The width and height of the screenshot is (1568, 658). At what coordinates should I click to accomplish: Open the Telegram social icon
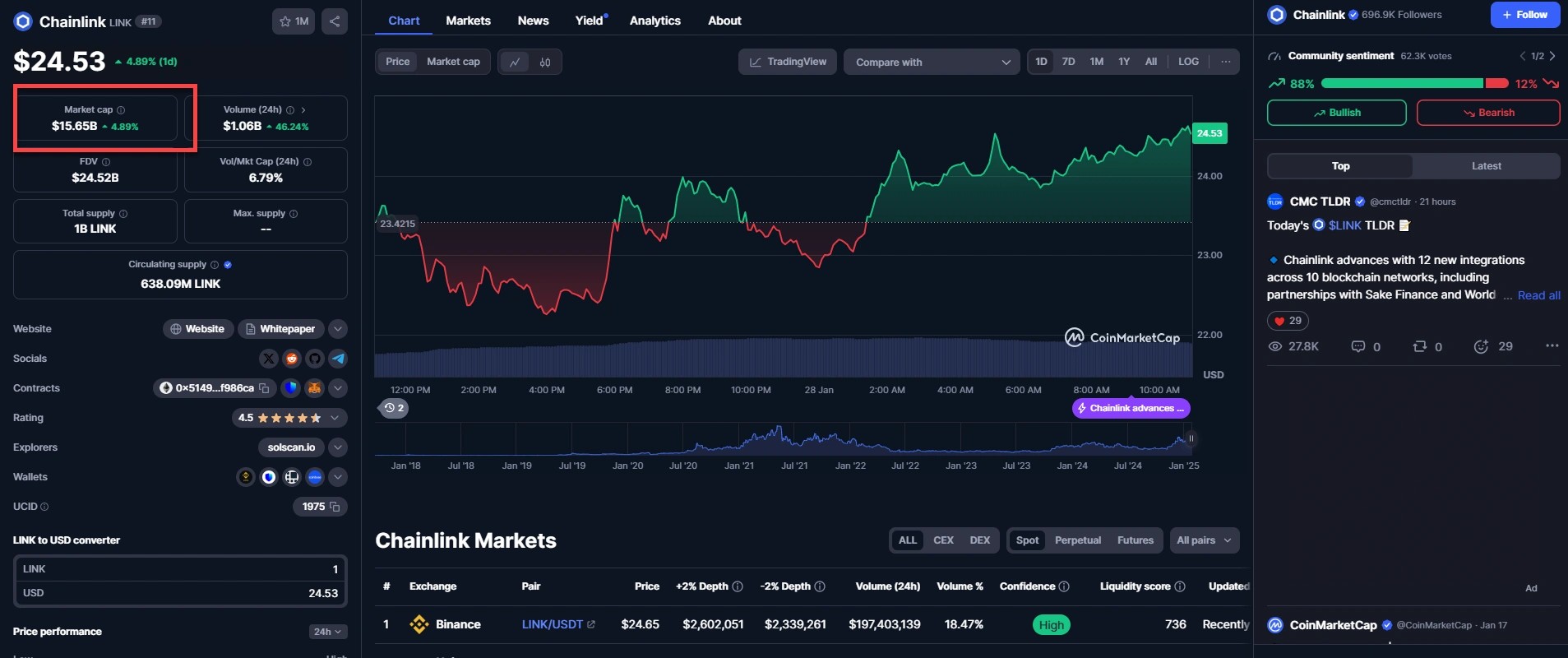(x=338, y=359)
